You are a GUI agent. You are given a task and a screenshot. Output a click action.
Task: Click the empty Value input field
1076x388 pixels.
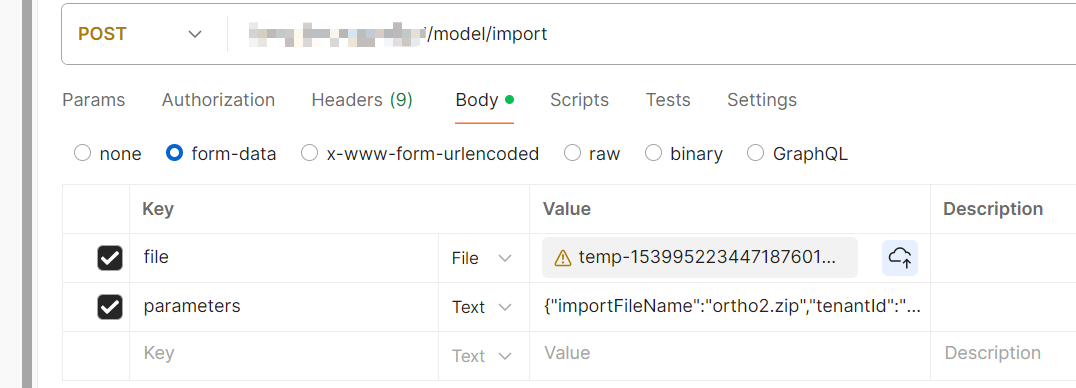[x=730, y=356]
